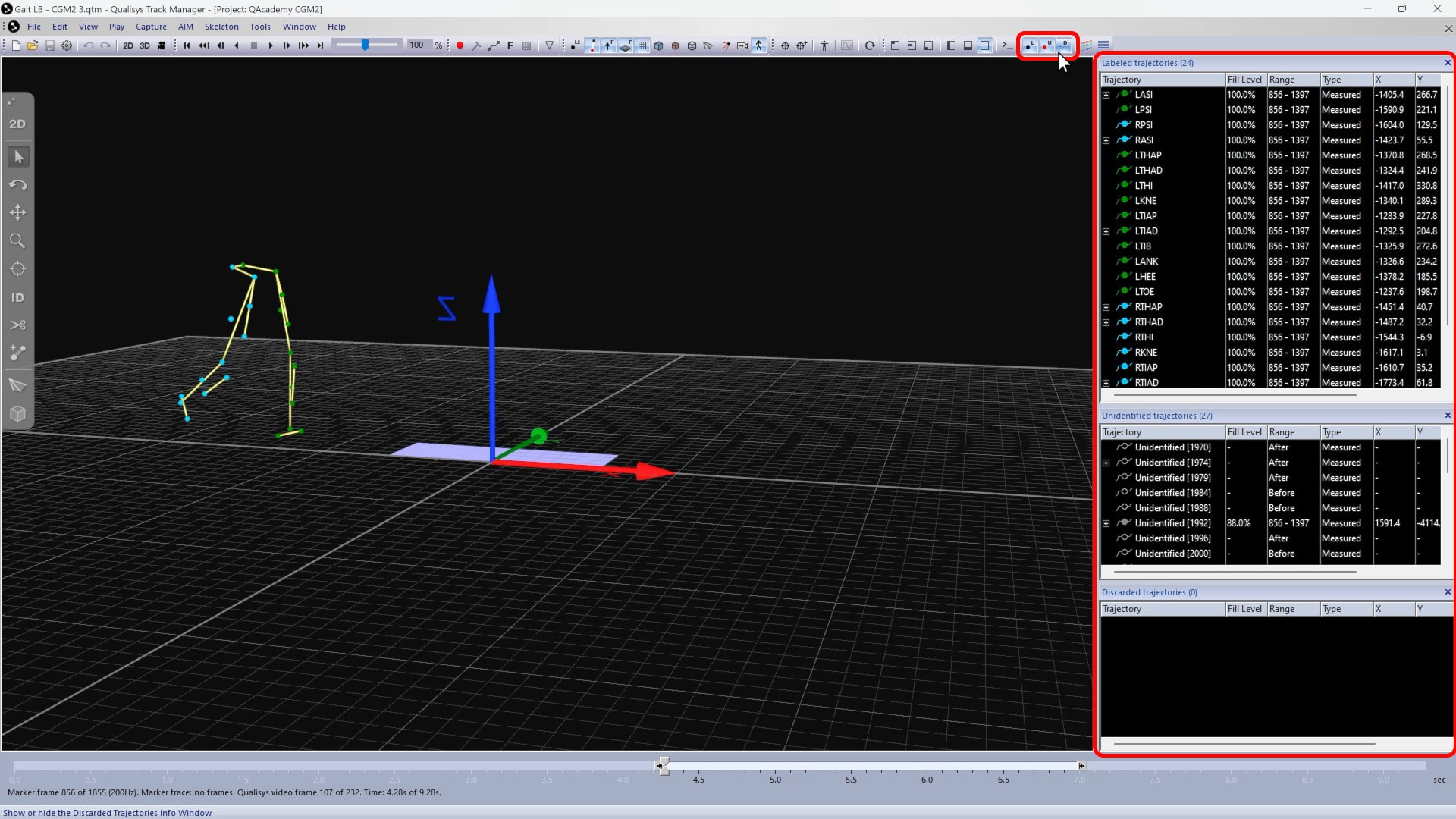The image size is (1456, 819).
Task: Open the Window menu
Action: (x=300, y=27)
